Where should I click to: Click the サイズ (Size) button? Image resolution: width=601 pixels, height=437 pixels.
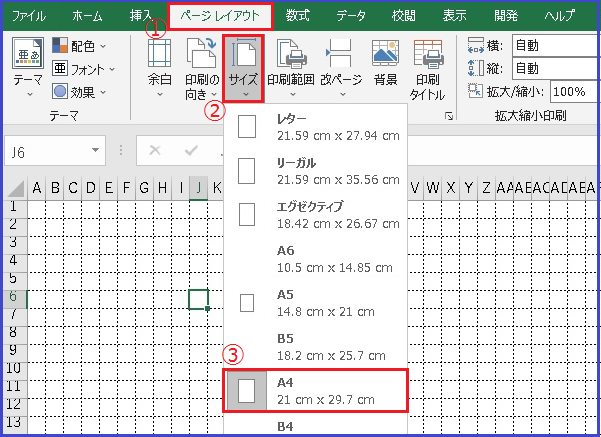[243, 68]
